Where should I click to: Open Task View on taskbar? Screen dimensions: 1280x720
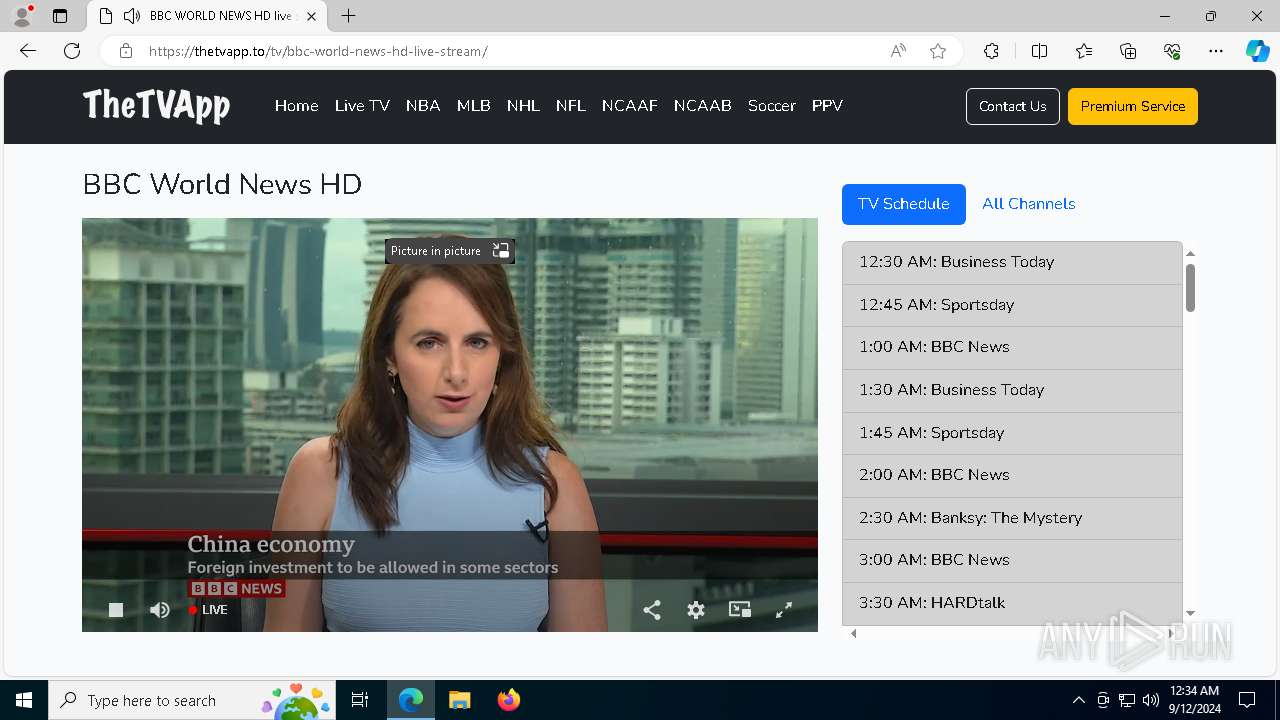coord(360,700)
